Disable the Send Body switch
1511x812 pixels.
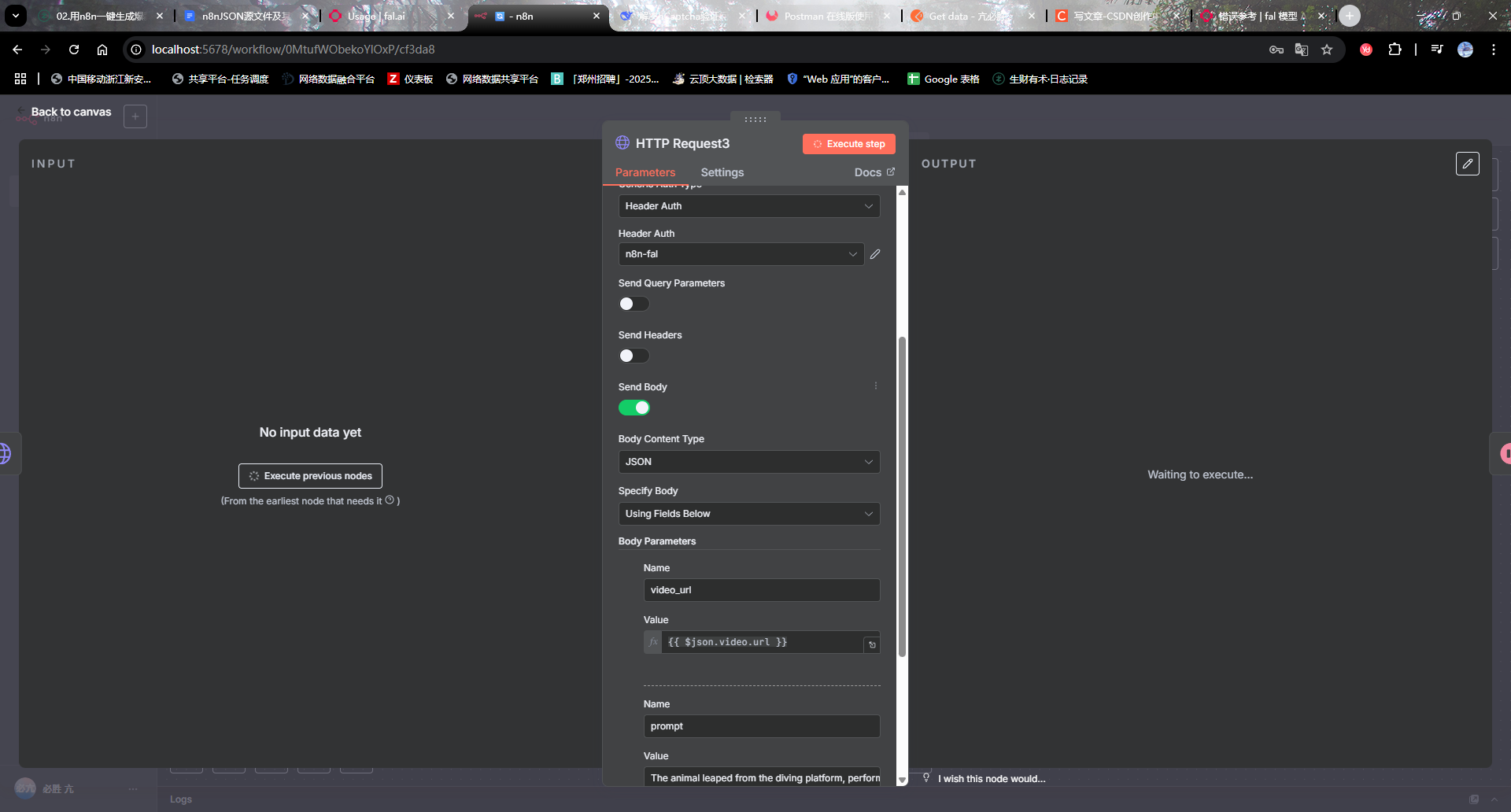[634, 408]
